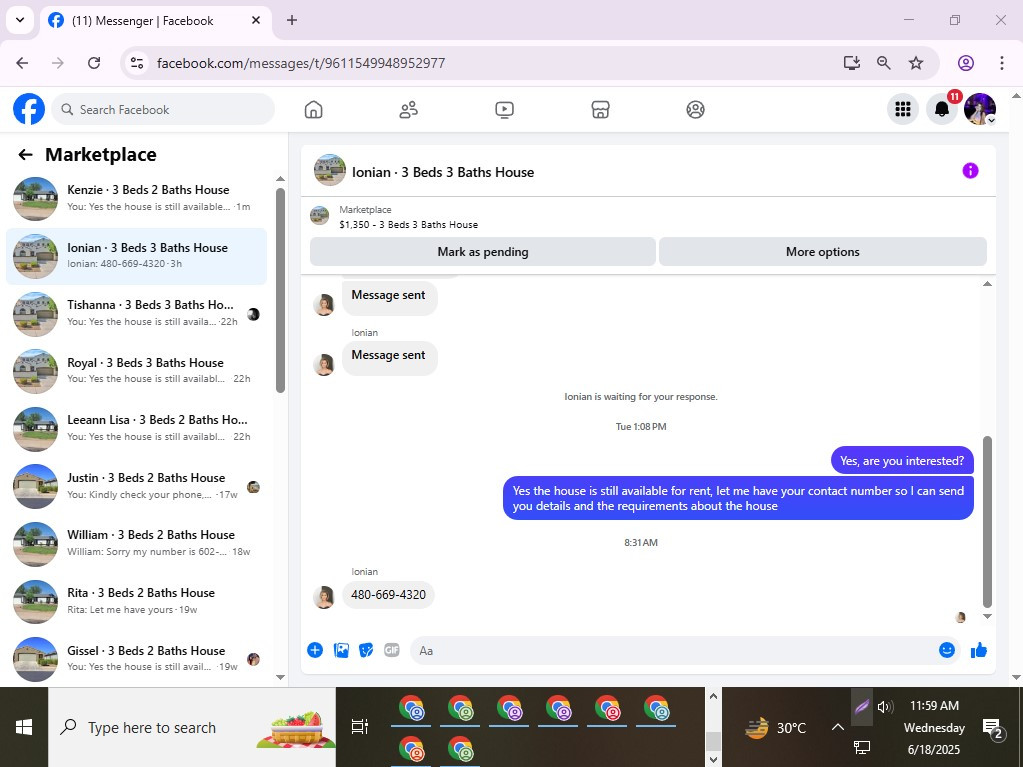Image resolution: width=1023 pixels, height=767 pixels.
Task: Click the More options button
Action: tap(823, 252)
